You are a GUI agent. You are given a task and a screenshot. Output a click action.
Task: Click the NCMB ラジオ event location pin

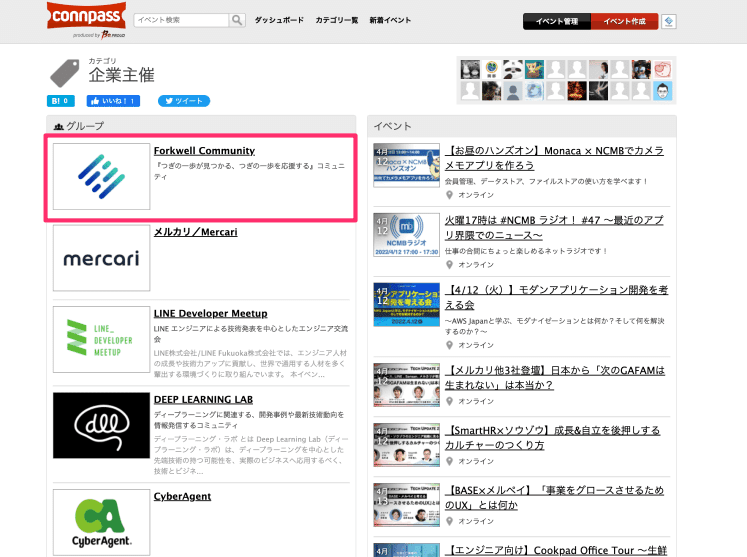coord(449,264)
